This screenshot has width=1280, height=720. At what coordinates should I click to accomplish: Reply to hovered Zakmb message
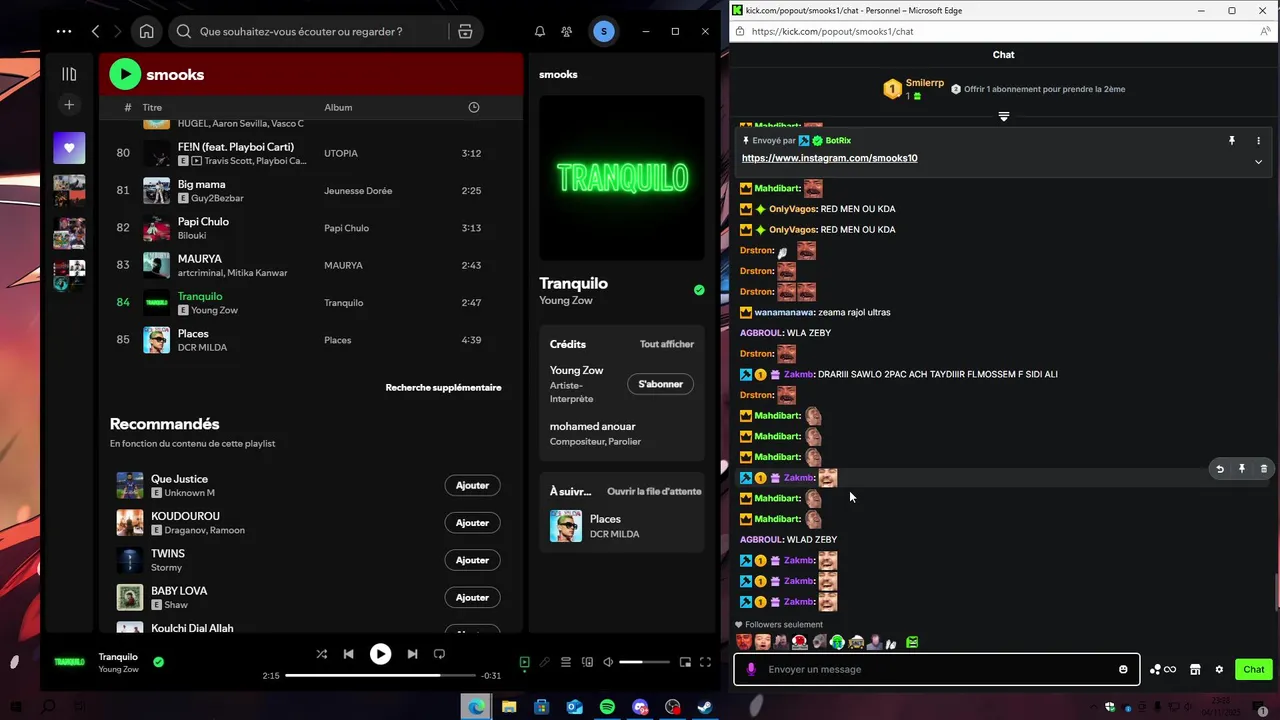[1220, 469]
